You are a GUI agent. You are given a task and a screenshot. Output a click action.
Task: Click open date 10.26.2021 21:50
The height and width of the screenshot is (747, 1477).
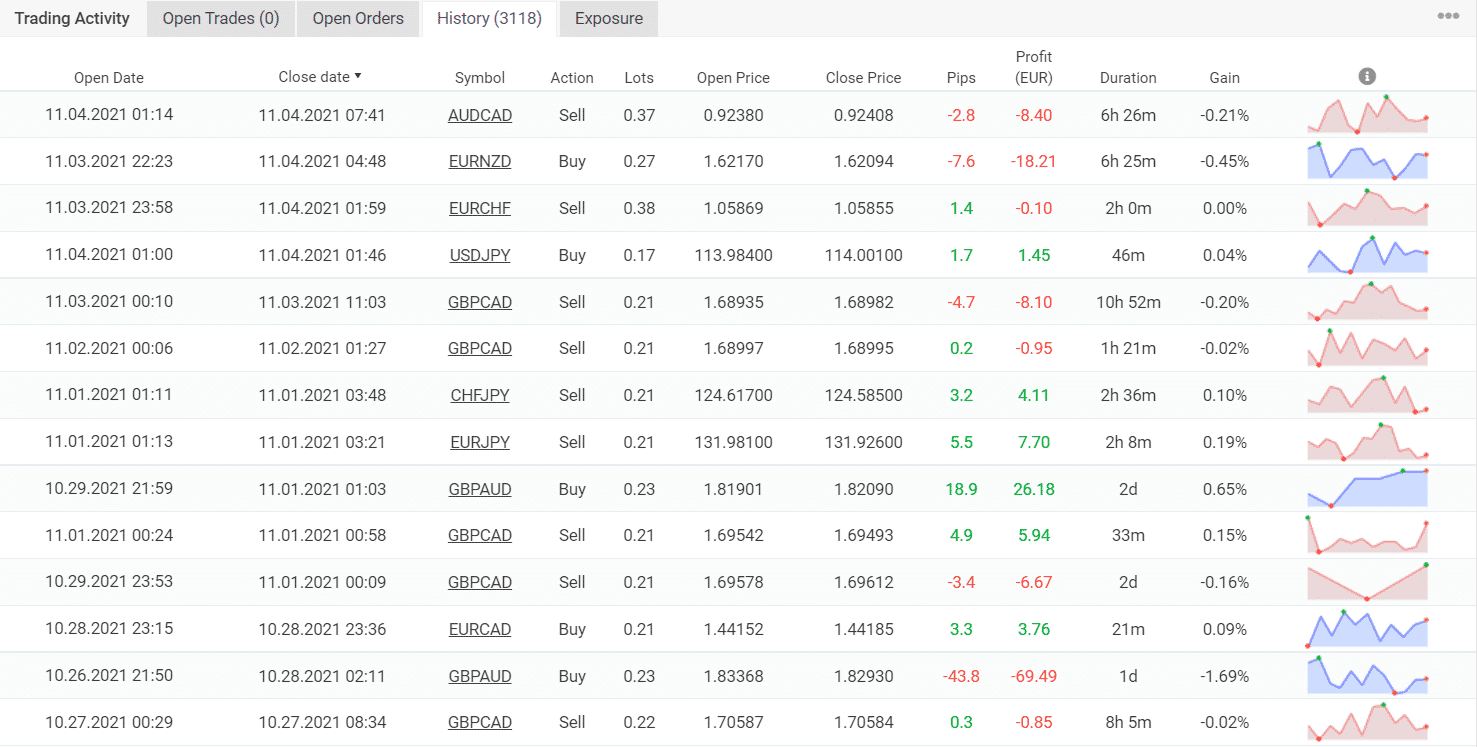109,676
